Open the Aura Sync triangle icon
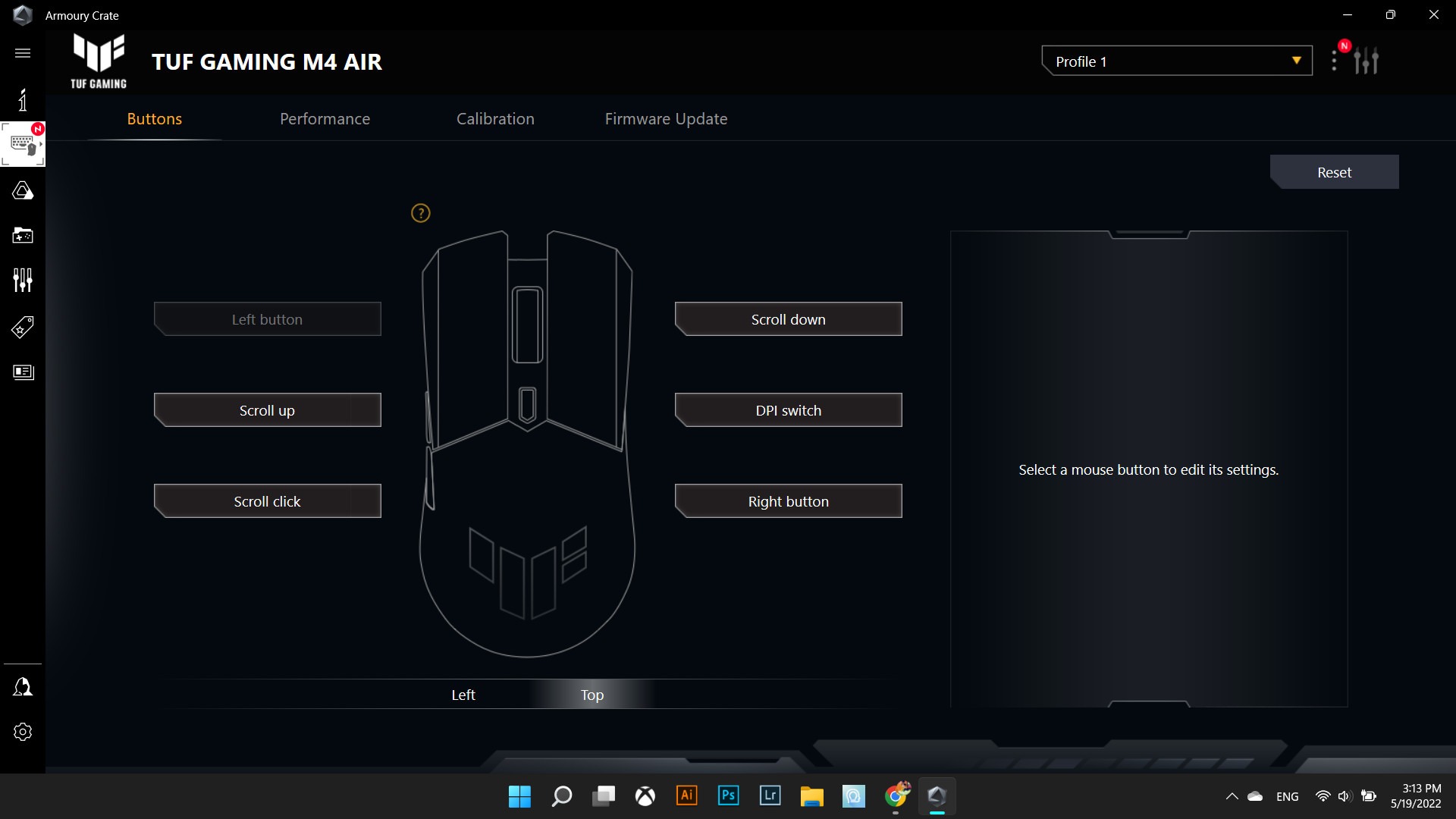This screenshot has height=819, width=1456. pos(23,190)
